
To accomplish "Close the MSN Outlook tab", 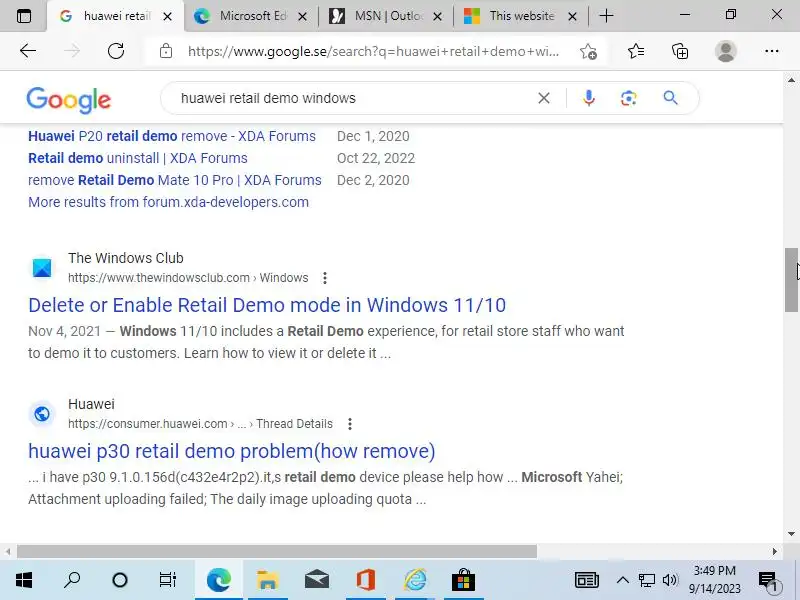I will 437,17.
